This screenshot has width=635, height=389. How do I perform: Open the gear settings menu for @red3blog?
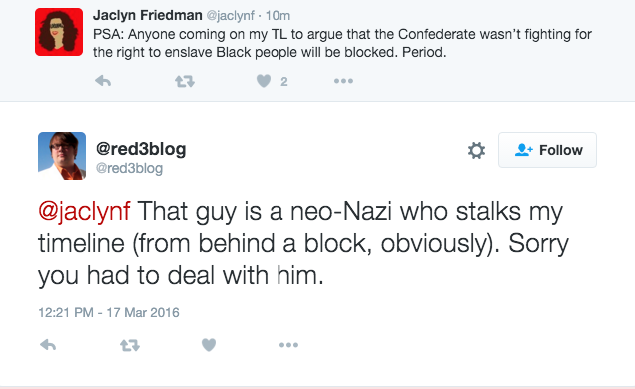point(476,150)
